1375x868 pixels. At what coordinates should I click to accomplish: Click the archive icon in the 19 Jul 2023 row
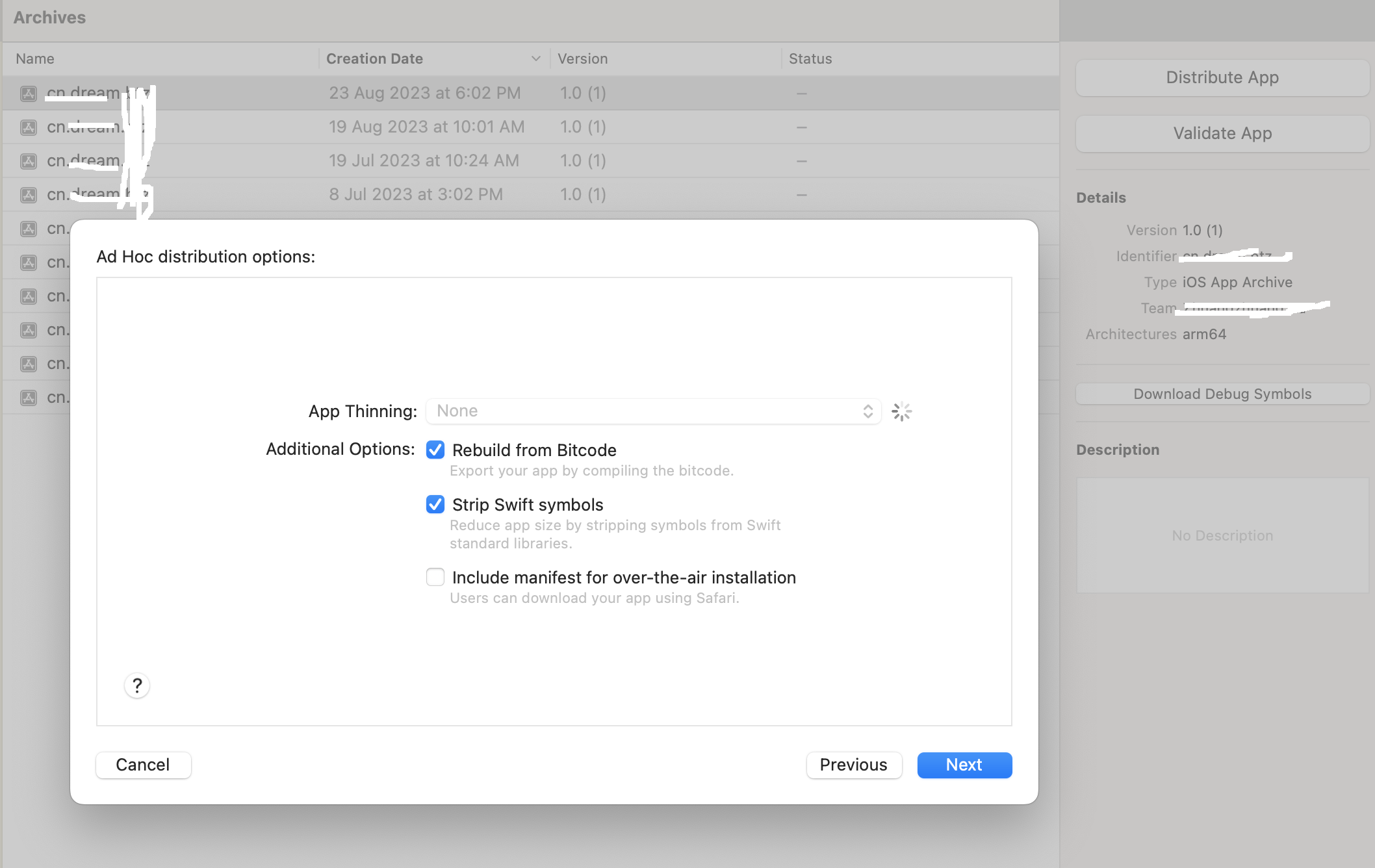pos(28,161)
